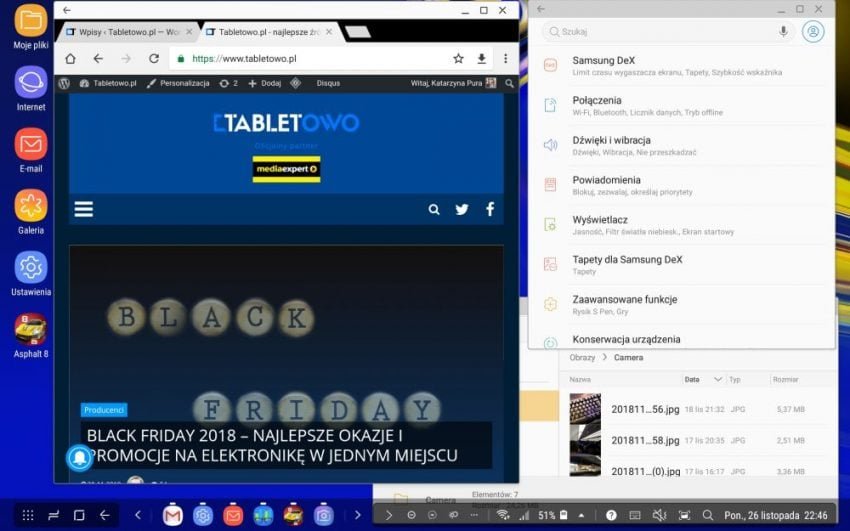Open the Black Friday 2018 article headline
This screenshot has height=531, width=850.
click(x=272, y=445)
